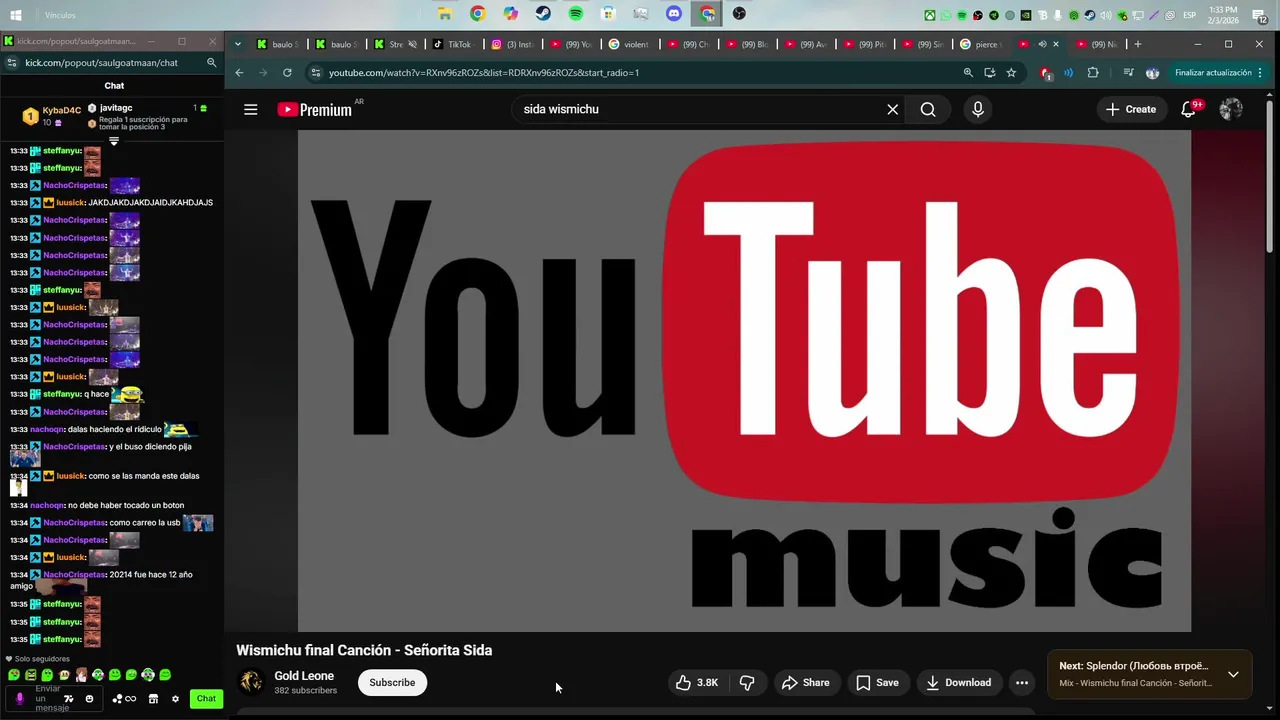Open the 7TV emote menu in chat input
This screenshot has width=1280, height=720.
(69, 699)
